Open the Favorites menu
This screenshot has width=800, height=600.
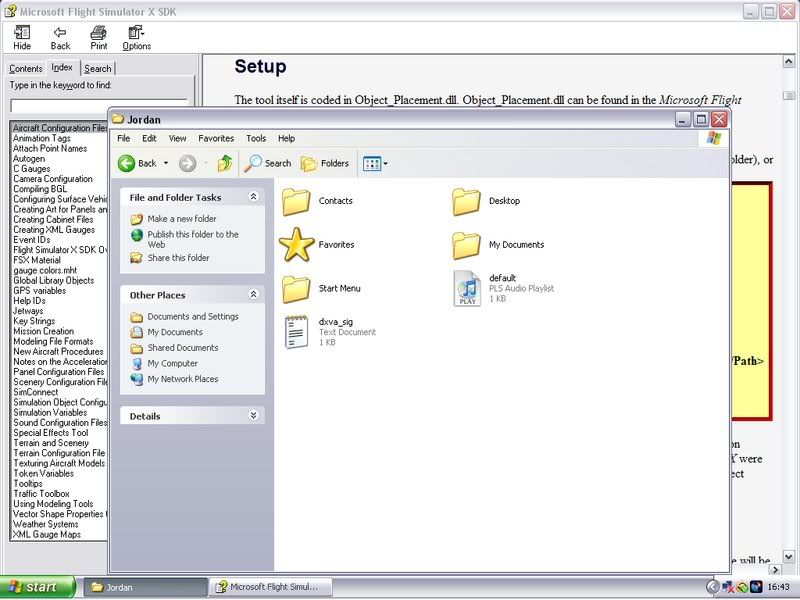pos(216,138)
